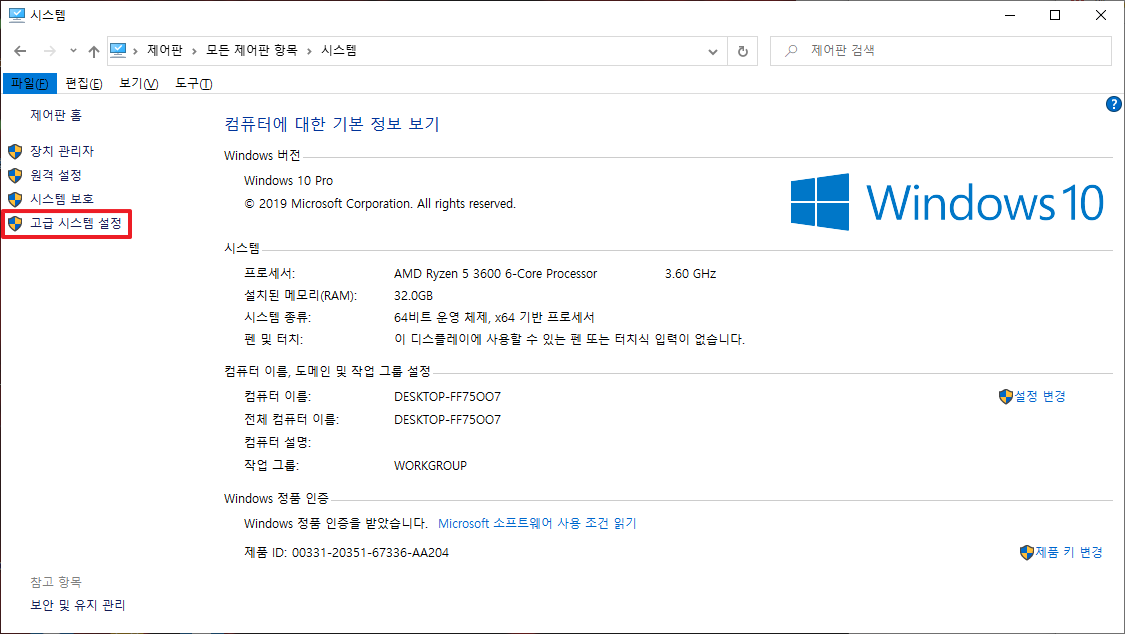Screen dimensions: 1125x634
Task: Open 고급 시스템 설정 link
Action: pyautogui.click(x=76, y=224)
